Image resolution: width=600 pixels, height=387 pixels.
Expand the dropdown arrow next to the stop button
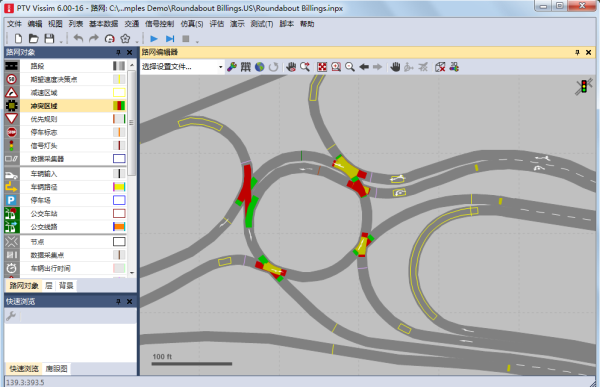(x=197, y=41)
